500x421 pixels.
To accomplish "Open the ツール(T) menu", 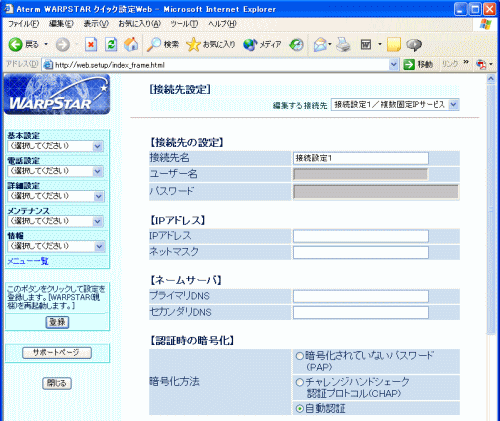I will coord(184,24).
